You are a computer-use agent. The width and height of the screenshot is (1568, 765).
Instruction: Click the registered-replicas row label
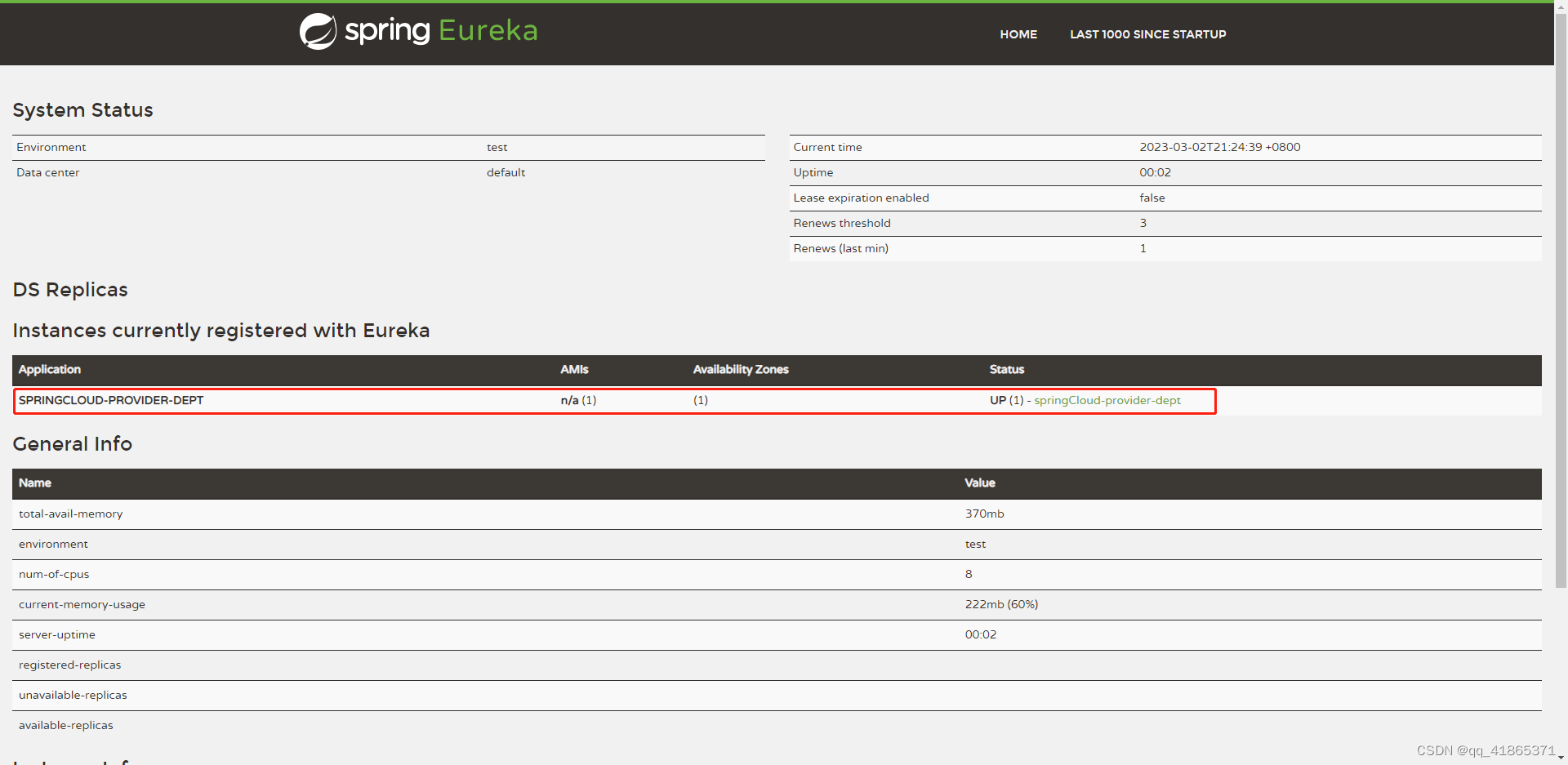click(70, 665)
